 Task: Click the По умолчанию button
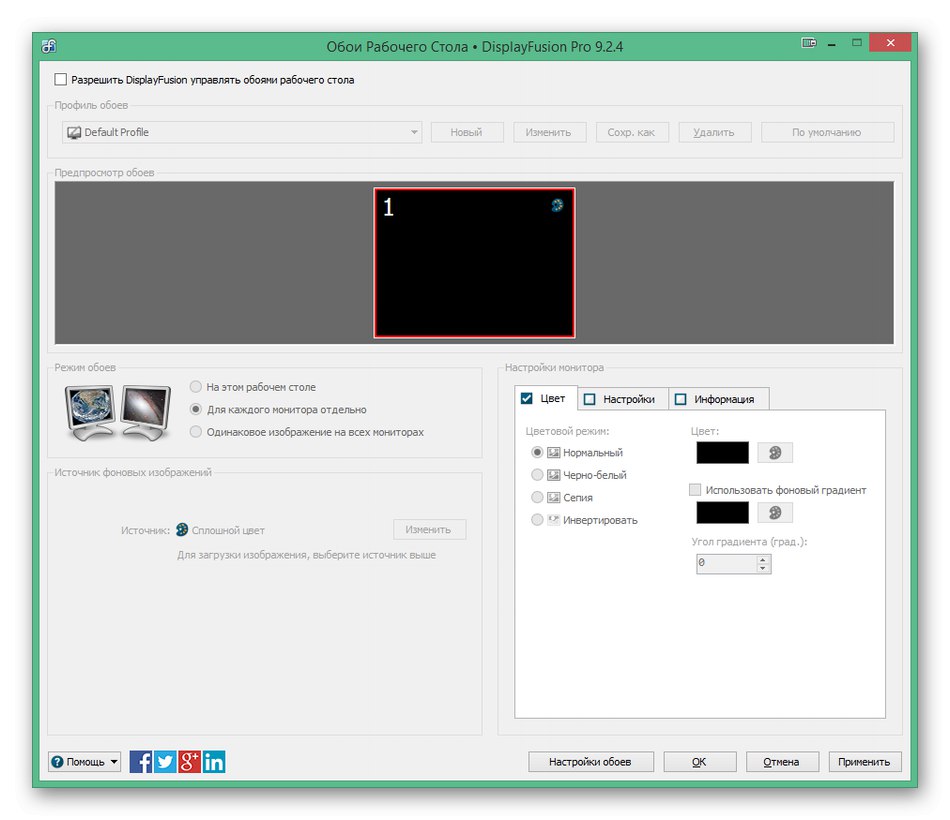827,132
